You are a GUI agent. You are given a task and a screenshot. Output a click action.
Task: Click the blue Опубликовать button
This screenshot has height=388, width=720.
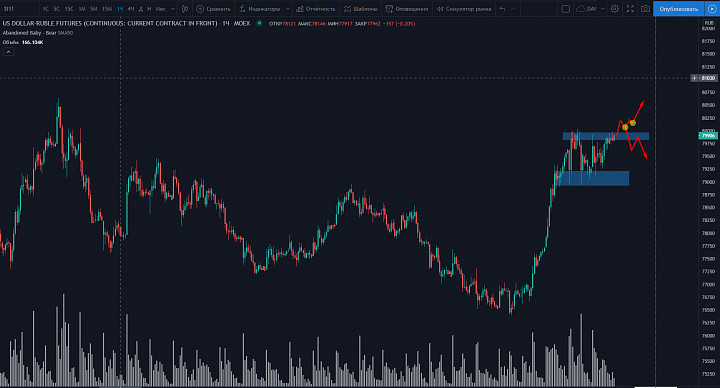(678, 9)
